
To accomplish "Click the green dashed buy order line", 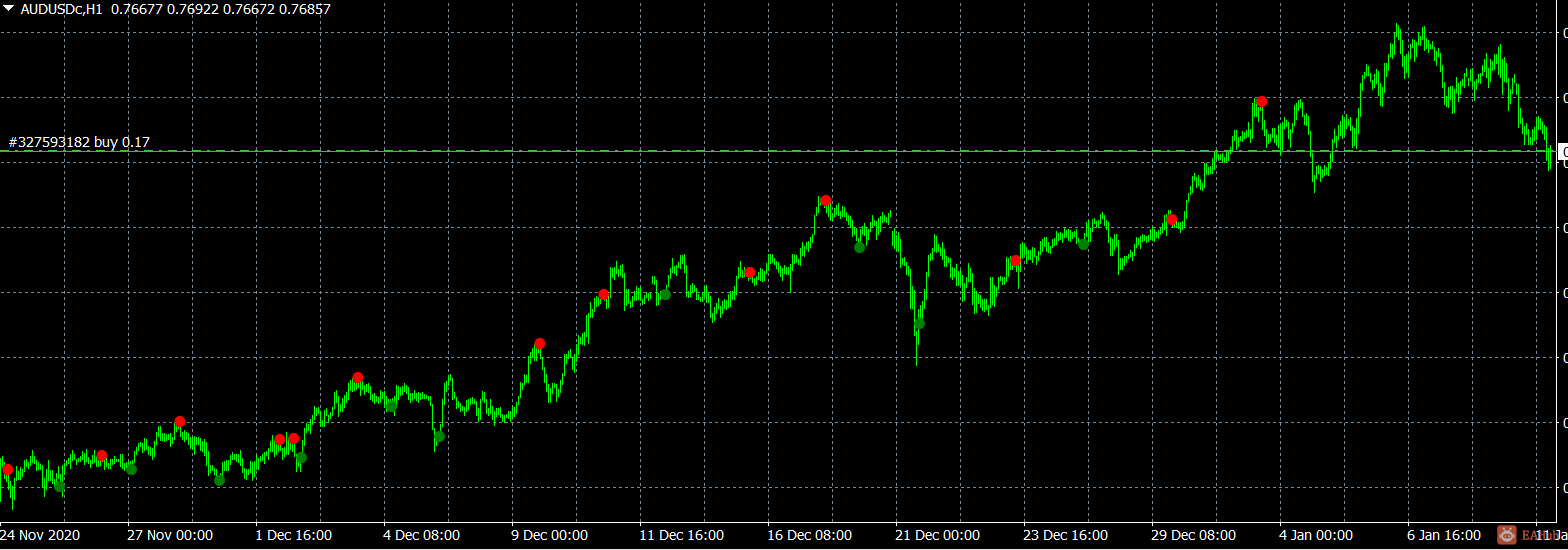I will point(775,151).
